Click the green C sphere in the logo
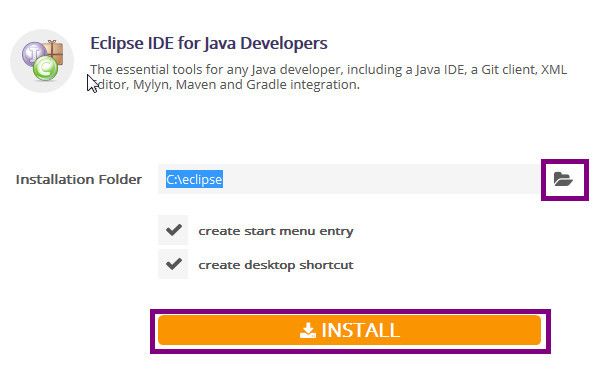Screen dimensions: 608x390 [45, 68]
